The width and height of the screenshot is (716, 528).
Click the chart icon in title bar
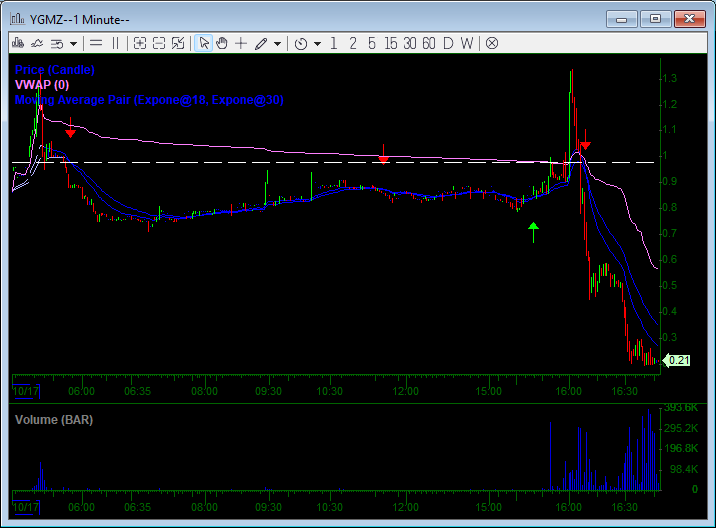17,19
